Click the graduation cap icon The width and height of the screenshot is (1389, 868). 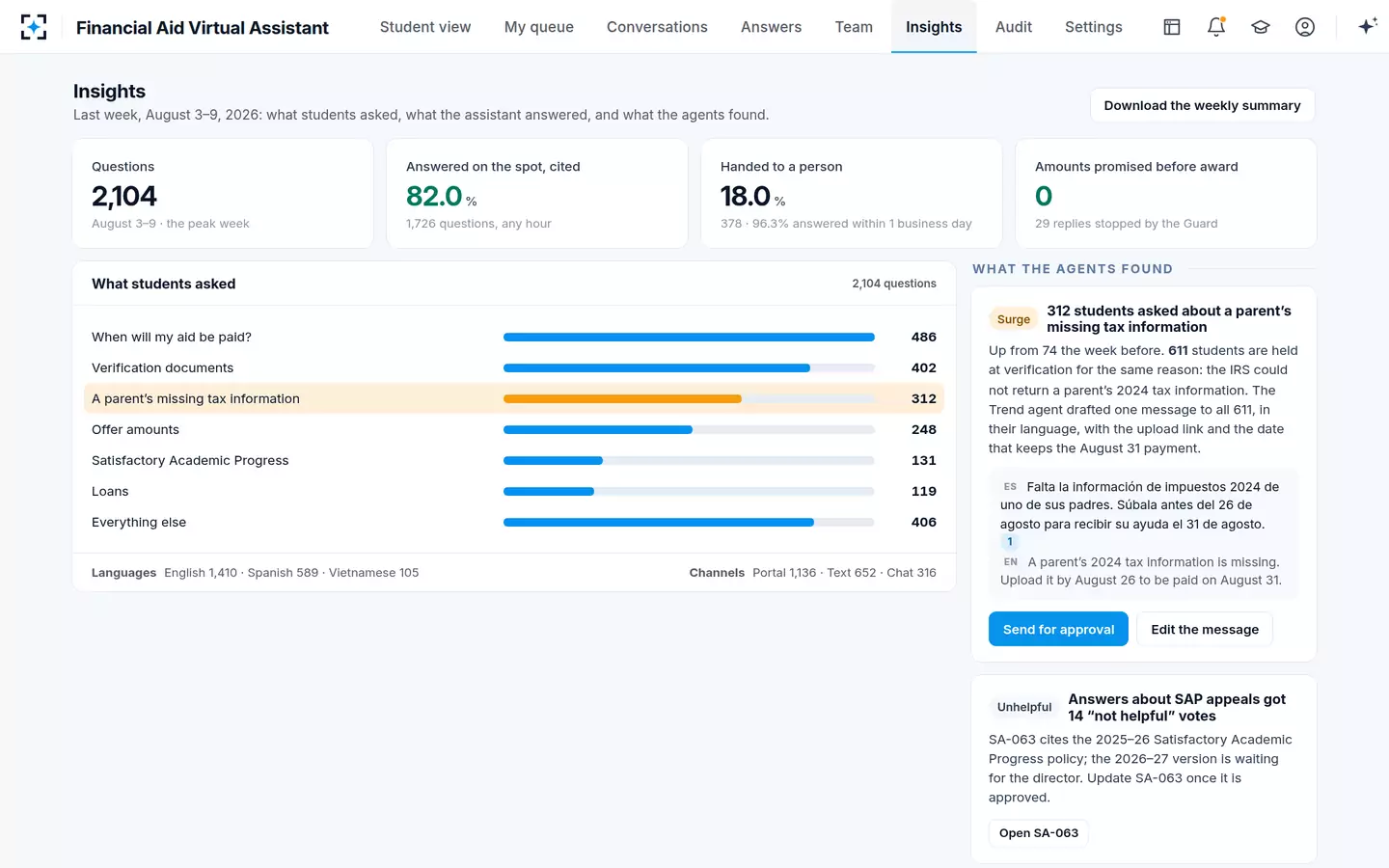coord(1261,27)
